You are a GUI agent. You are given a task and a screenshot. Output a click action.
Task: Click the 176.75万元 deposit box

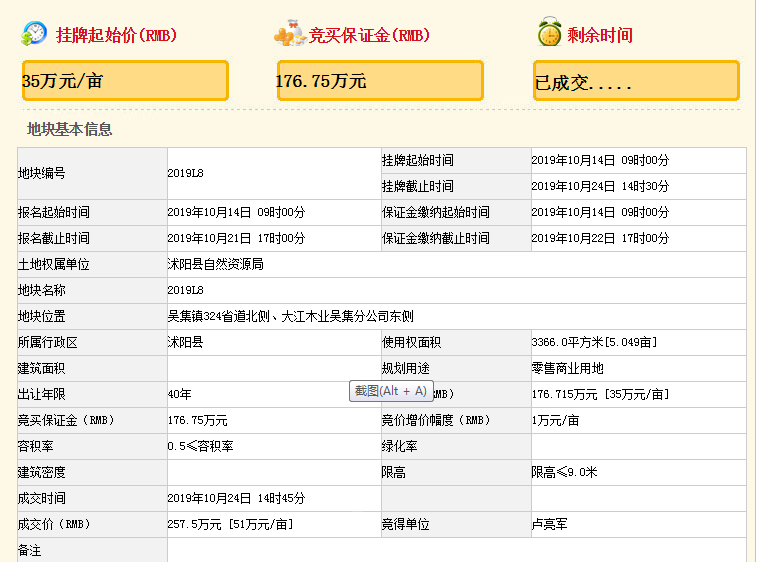380,81
